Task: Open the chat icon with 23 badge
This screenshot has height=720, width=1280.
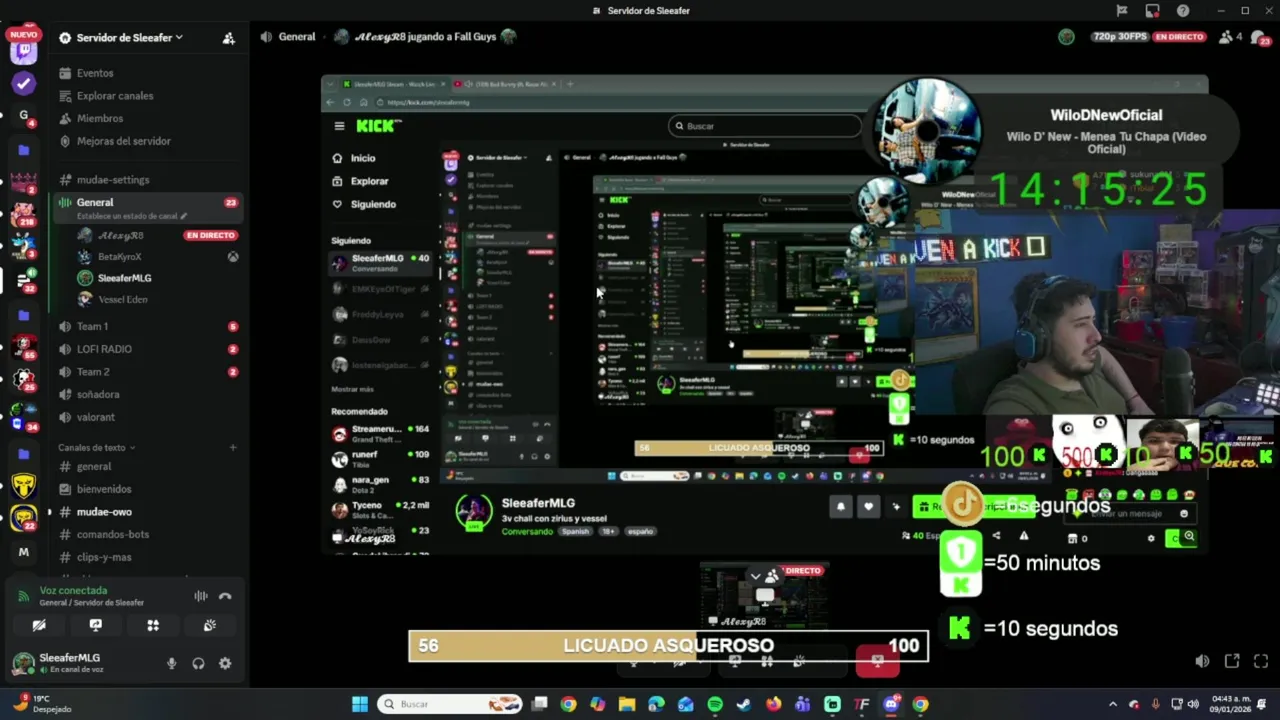Action: pos(1260,37)
